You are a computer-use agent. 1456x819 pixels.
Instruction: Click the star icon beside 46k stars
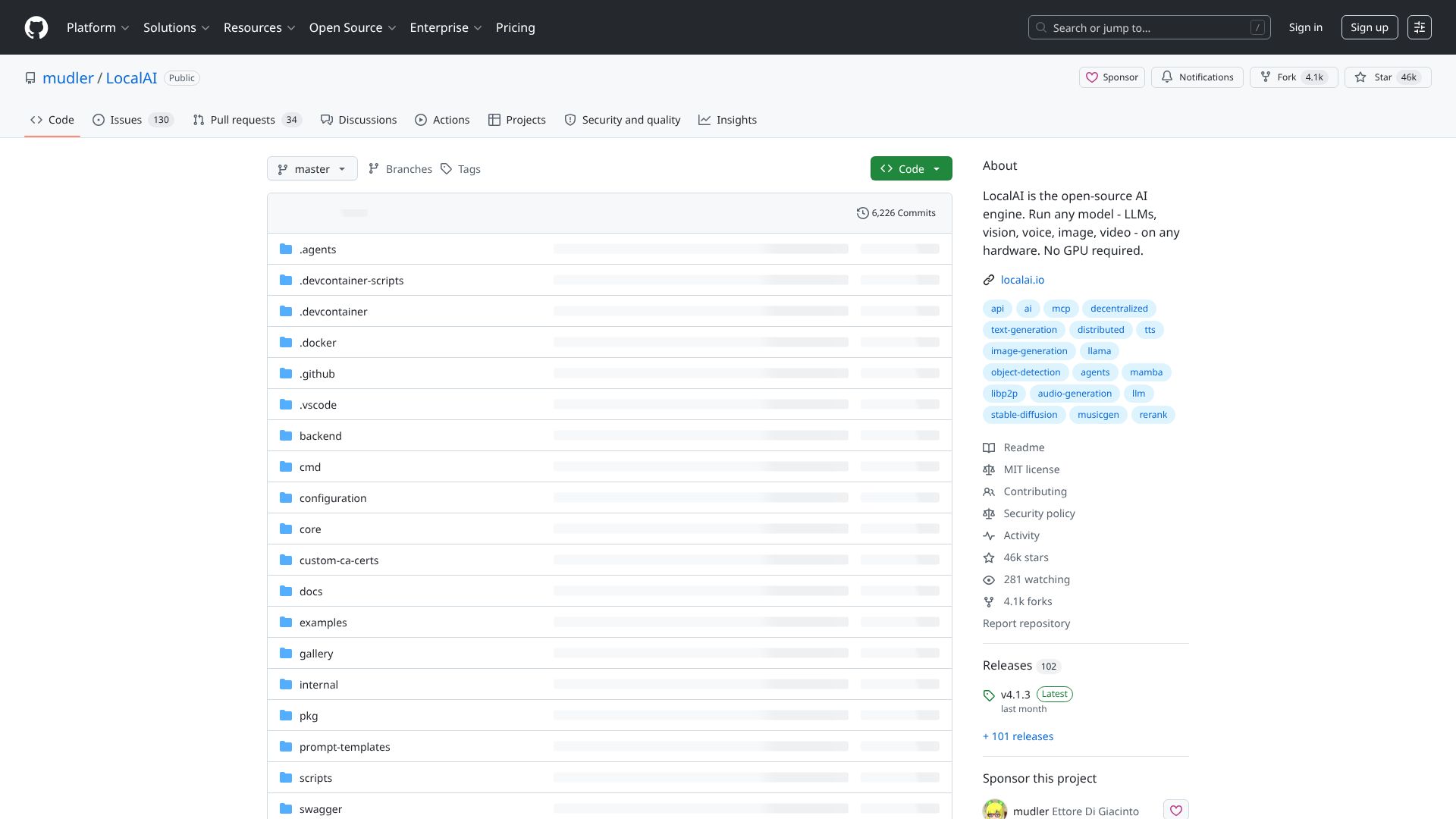989,557
